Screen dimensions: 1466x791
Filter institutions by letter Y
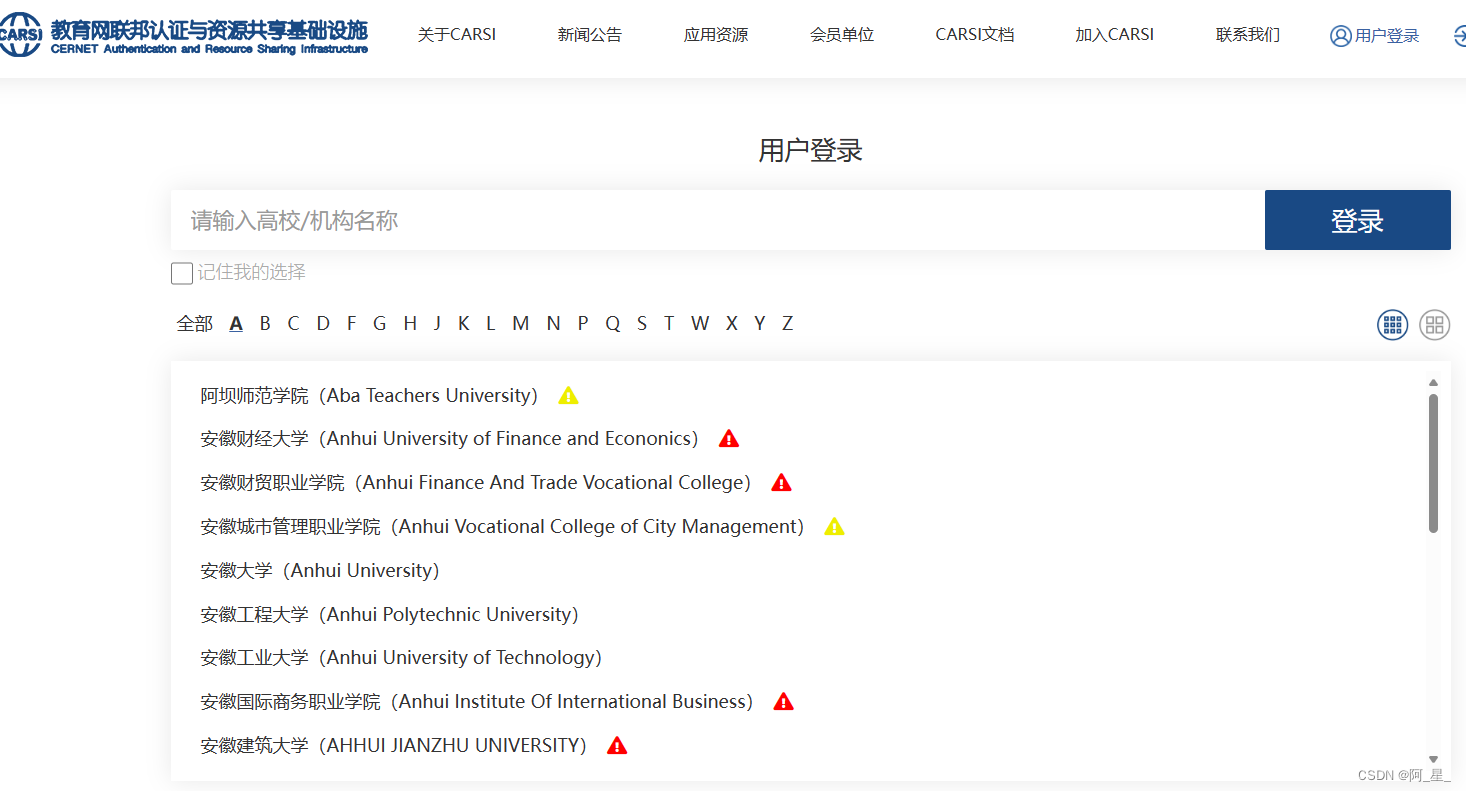760,323
